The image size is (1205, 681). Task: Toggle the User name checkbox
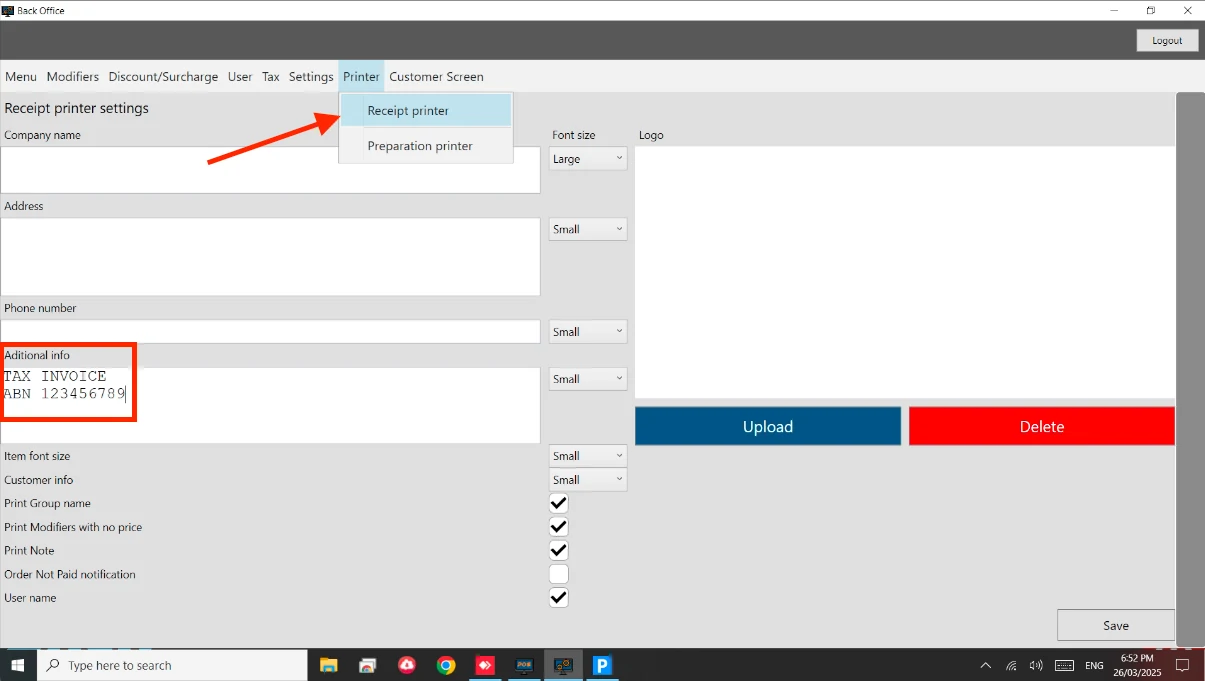tap(559, 598)
